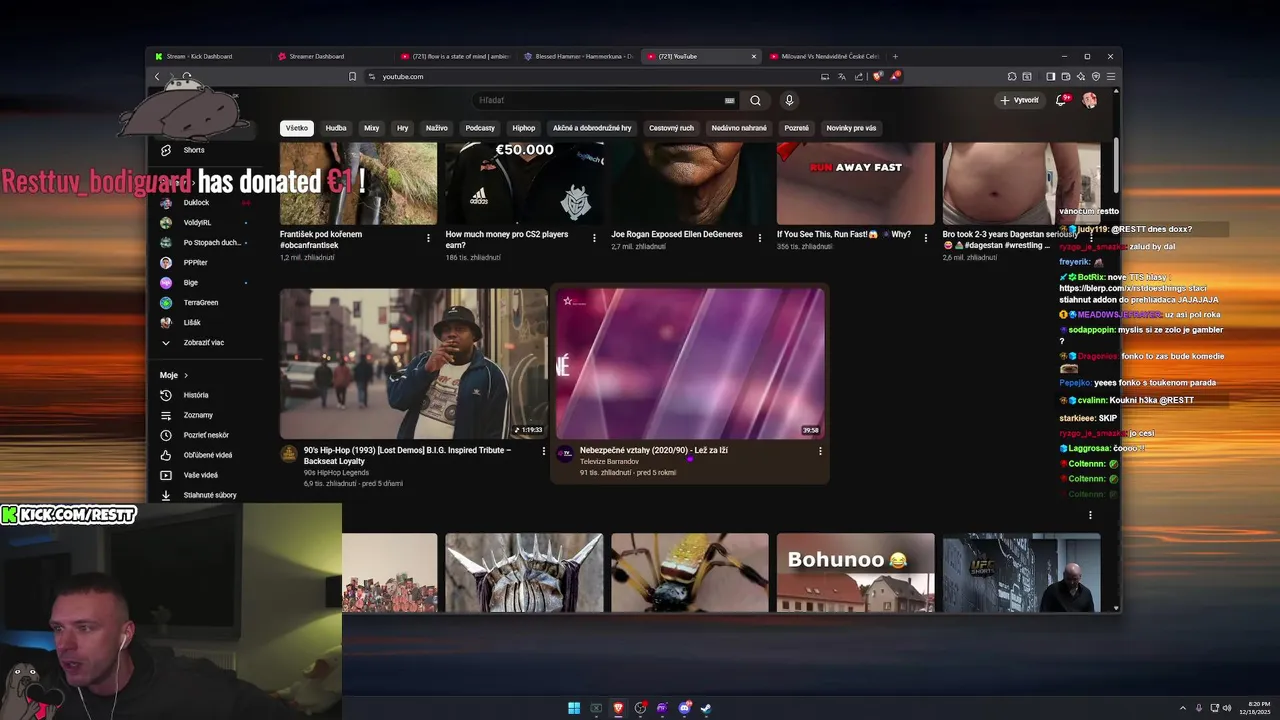This screenshot has height=720, width=1280.
Task: Click the page vertical scrollbar thumb
Action: (1116, 163)
